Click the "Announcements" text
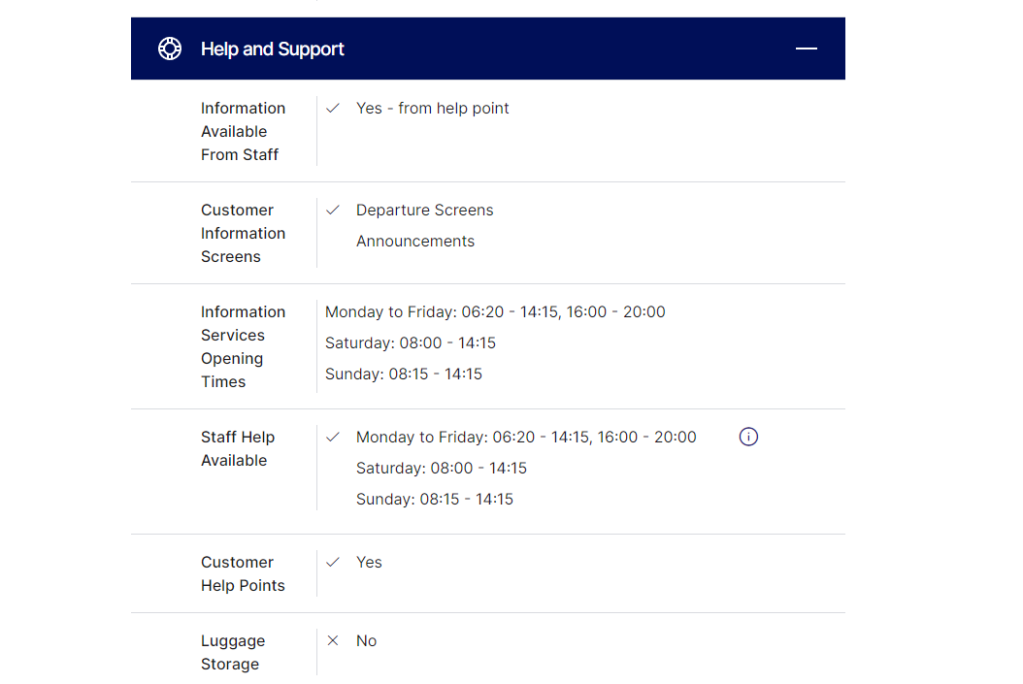1023x684 pixels. click(x=415, y=241)
